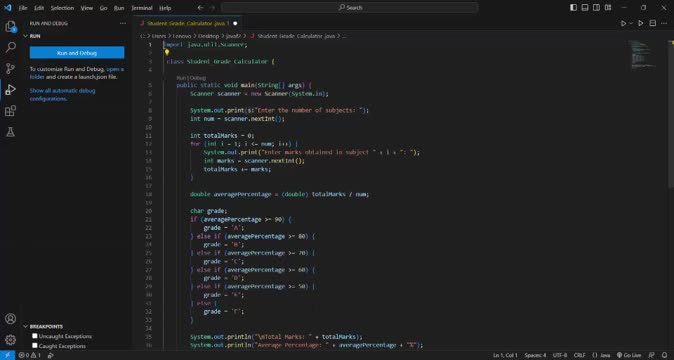This screenshot has width=674, height=360.
Task: Open the Terminal menu
Action: pos(142,8)
